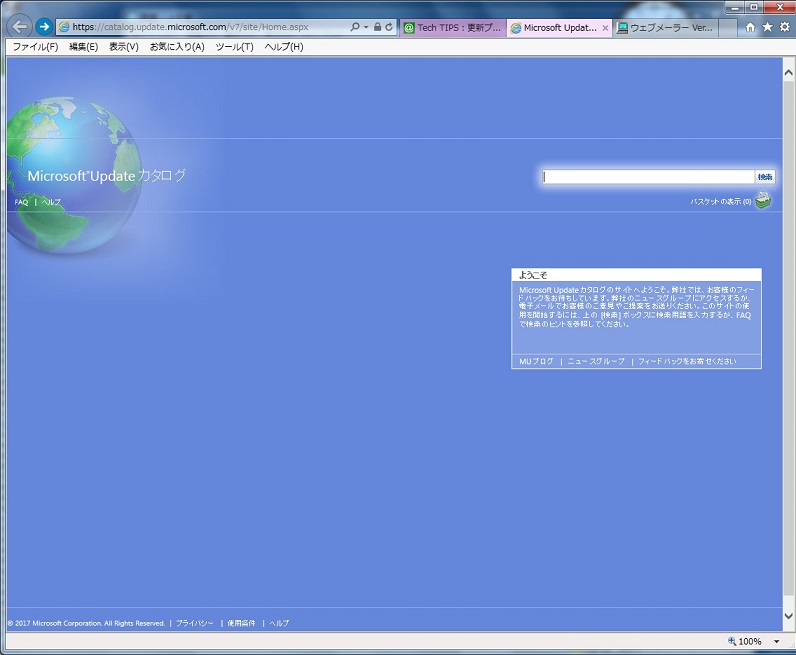
Task: Click the security lock icon in address bar
Action: coord(377,26)
